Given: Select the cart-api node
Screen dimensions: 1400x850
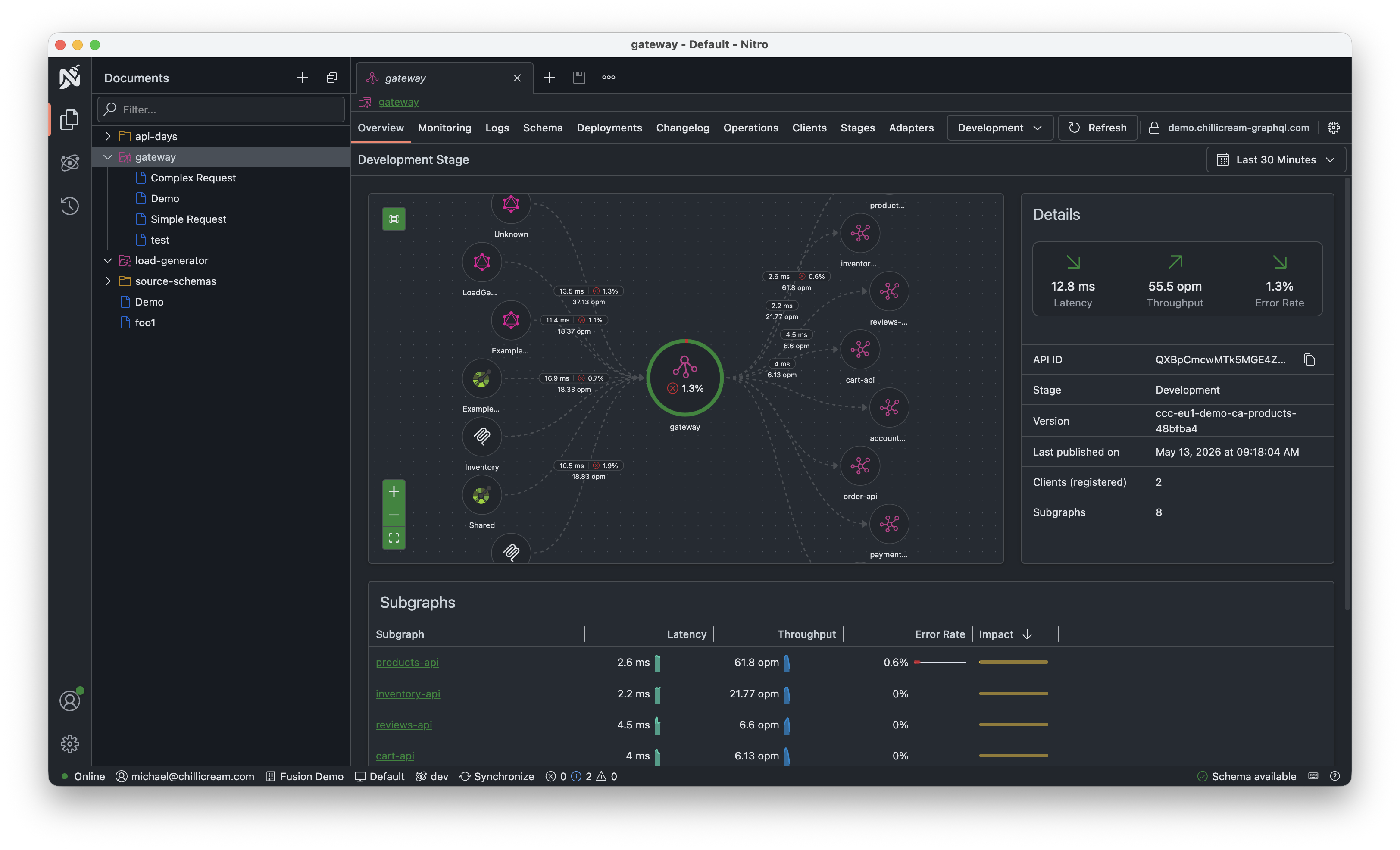Looking at the screenshot, I should [x=859, y=349].
